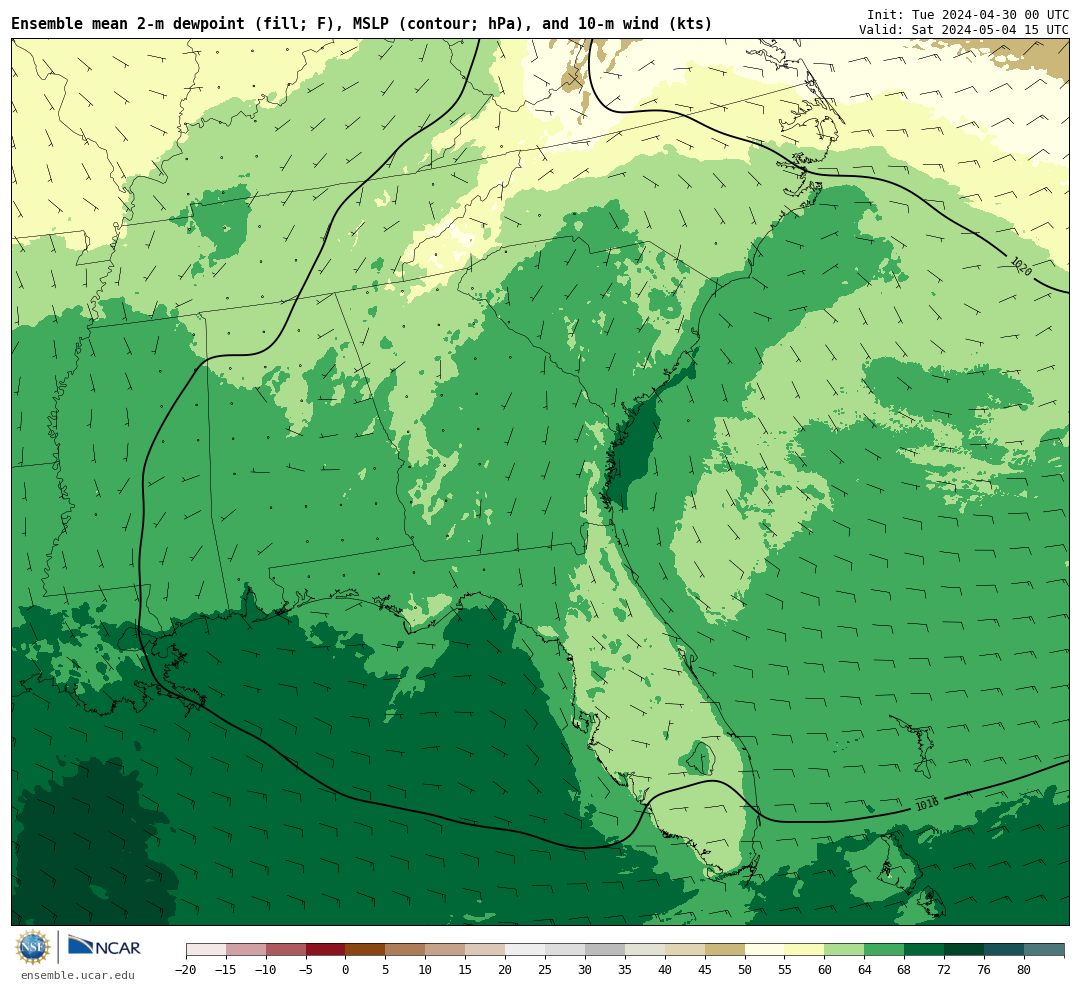This screenshot has height=988, width=1080.
Task: Click the darkest green swatch between 72 and 76
Action: (965, 950)
